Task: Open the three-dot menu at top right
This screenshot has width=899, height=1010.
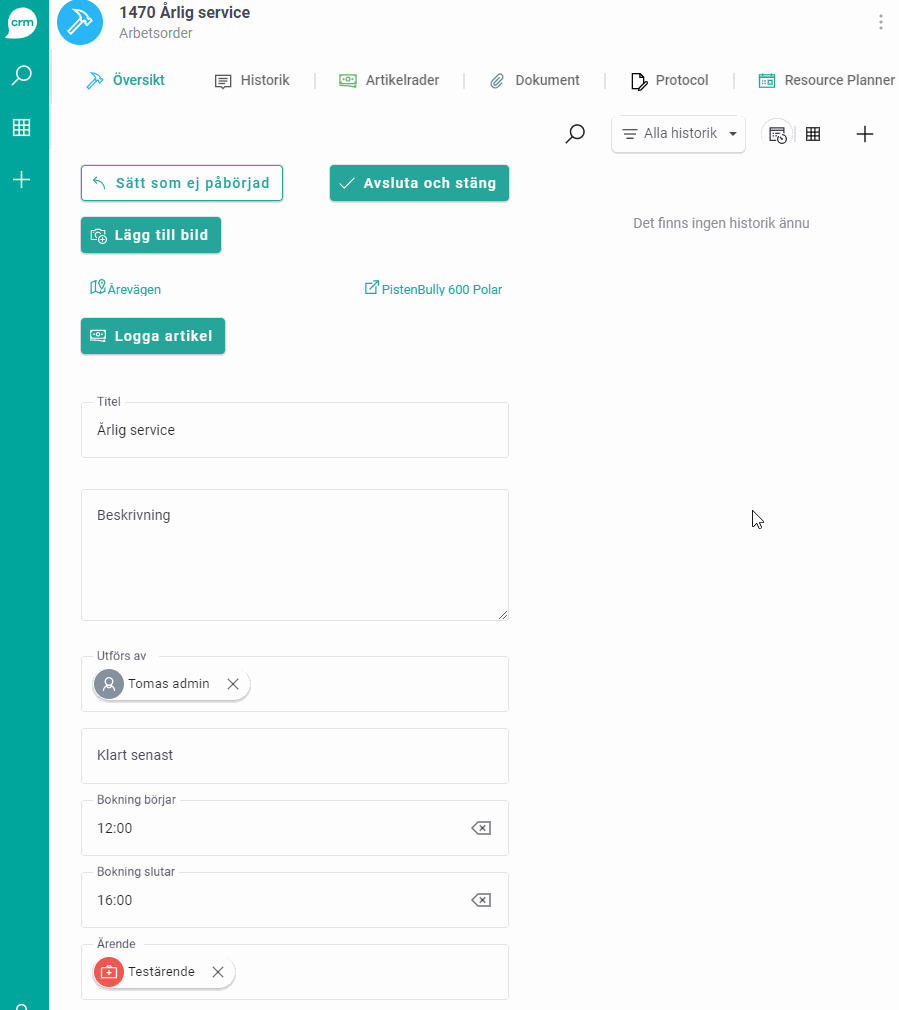Action: tap(881, 22)
